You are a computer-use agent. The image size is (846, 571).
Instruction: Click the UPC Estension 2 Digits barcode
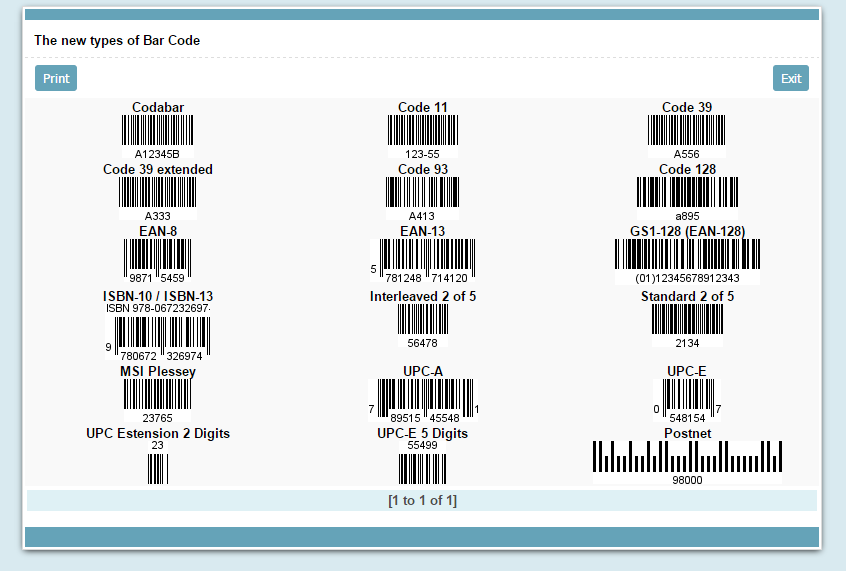coord(158,468)
